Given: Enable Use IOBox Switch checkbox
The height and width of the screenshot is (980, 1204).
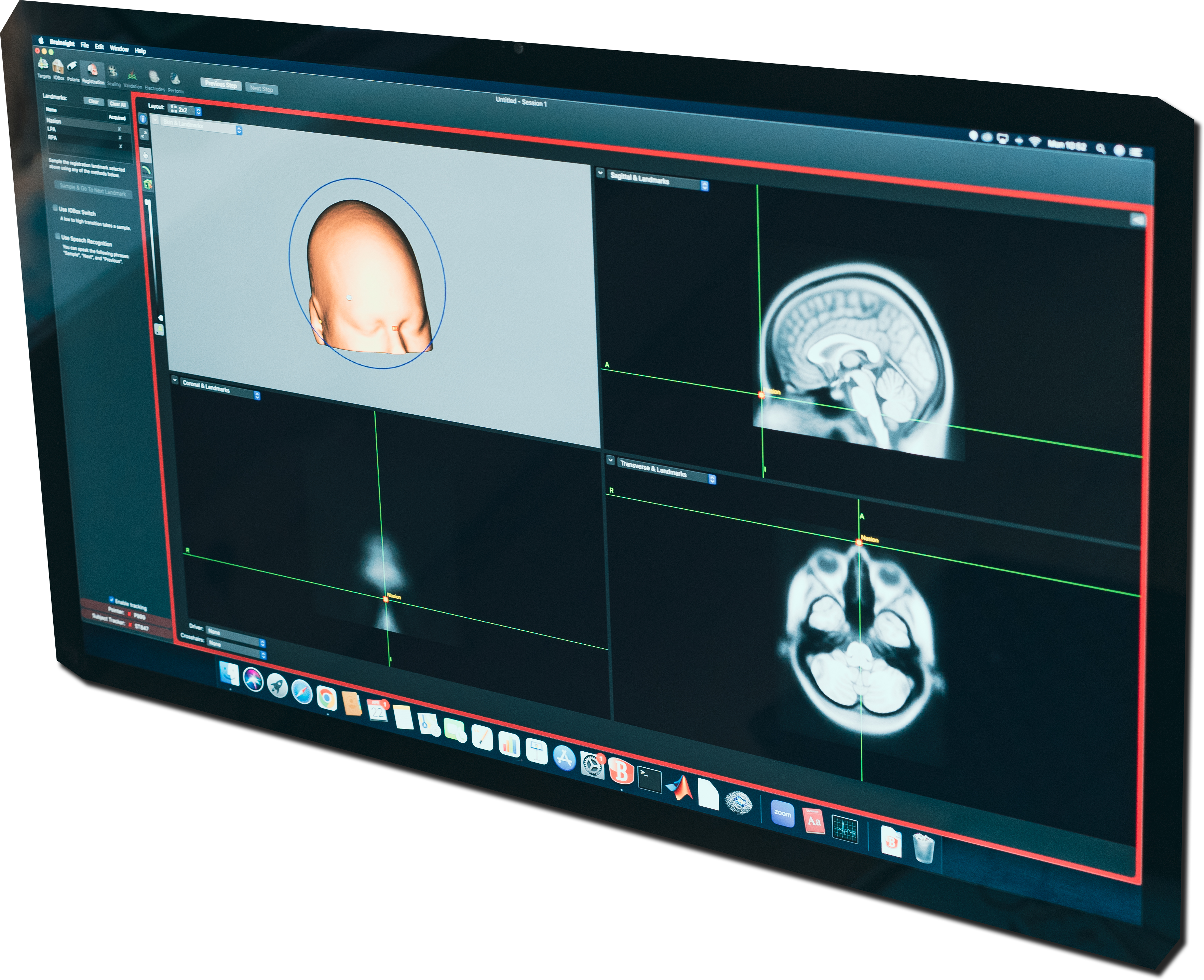Looking at the screenshot, I should coord(55,208).
